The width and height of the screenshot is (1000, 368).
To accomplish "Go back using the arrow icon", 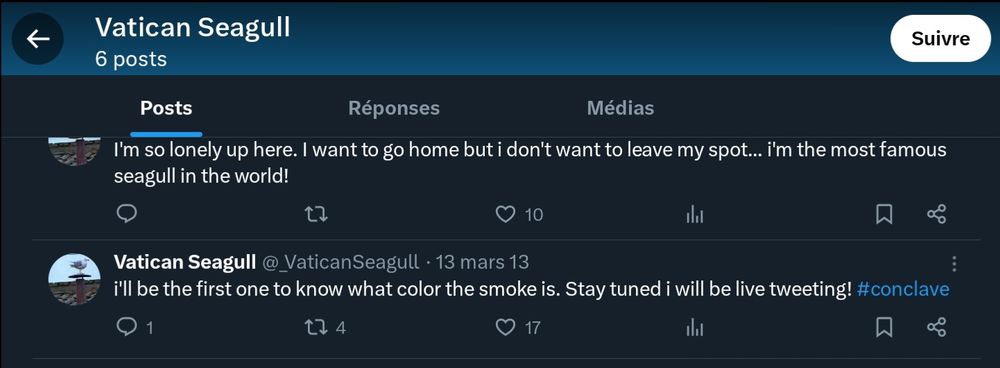I will pyautogui.click(x=38, y=39).
